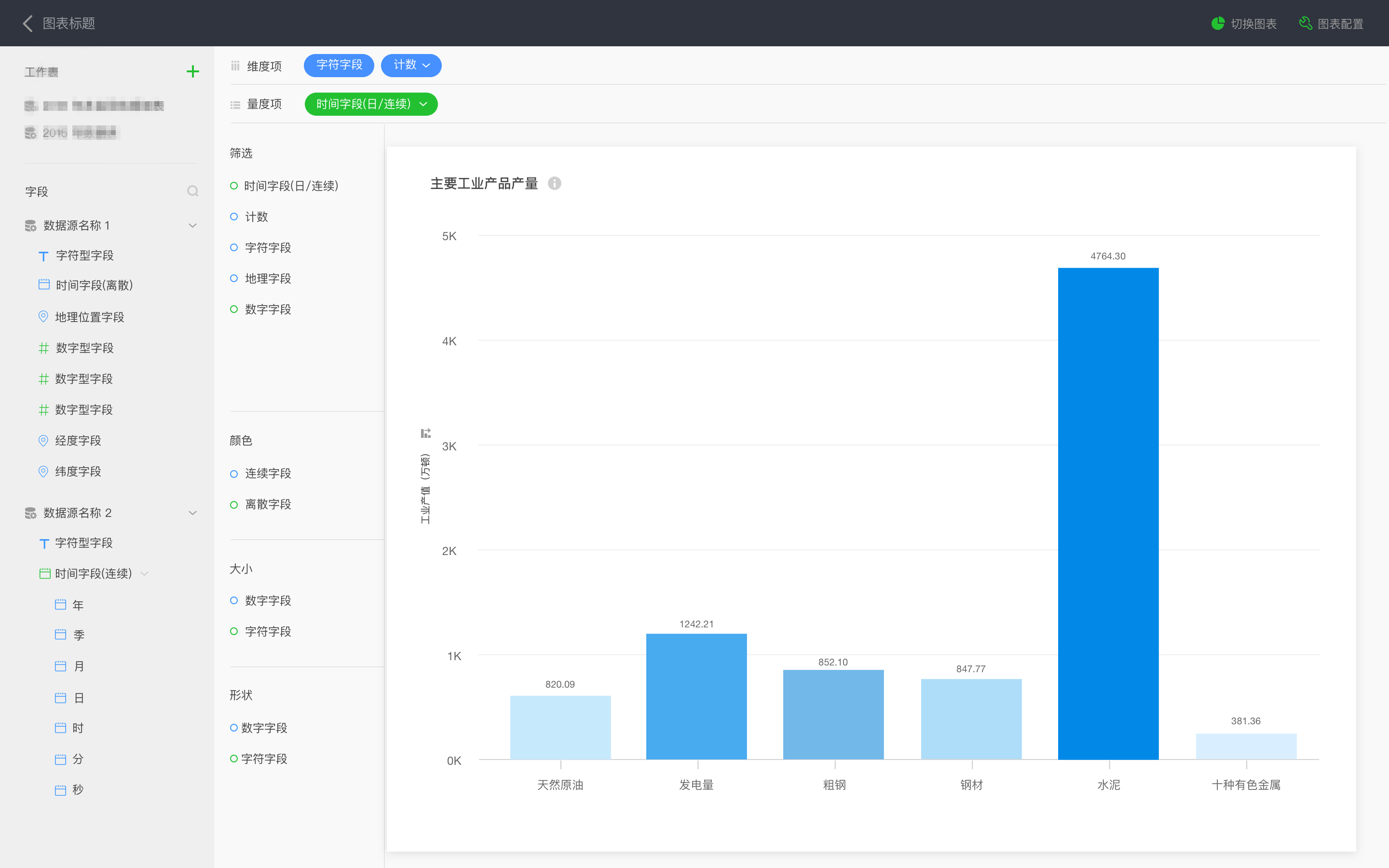This screenshot has height=868, width=1389.
Task: Click the 时间字段(离散) field
Action: [x=94, y=285]
